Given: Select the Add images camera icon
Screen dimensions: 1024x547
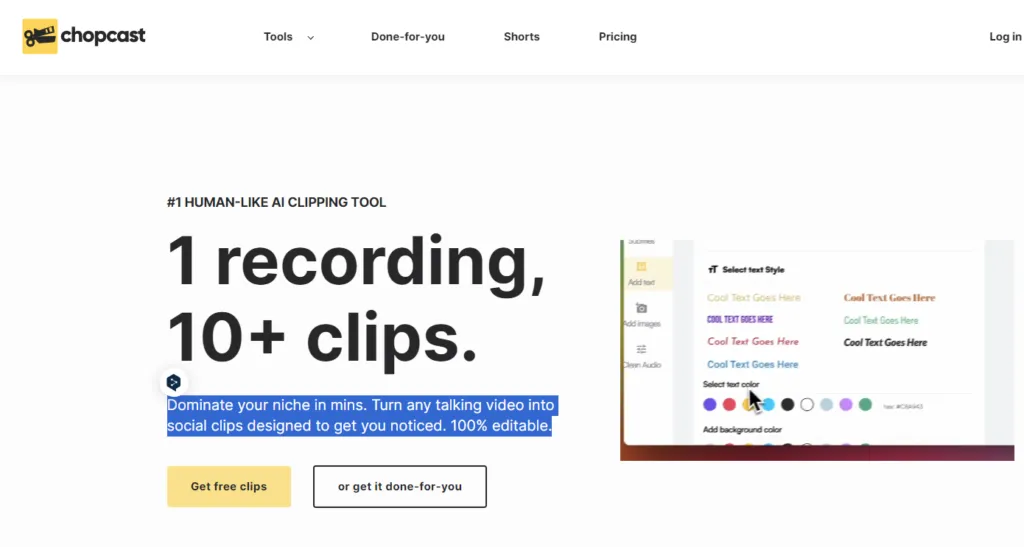Looking at the screenshot, I should (x=641, y=308).
